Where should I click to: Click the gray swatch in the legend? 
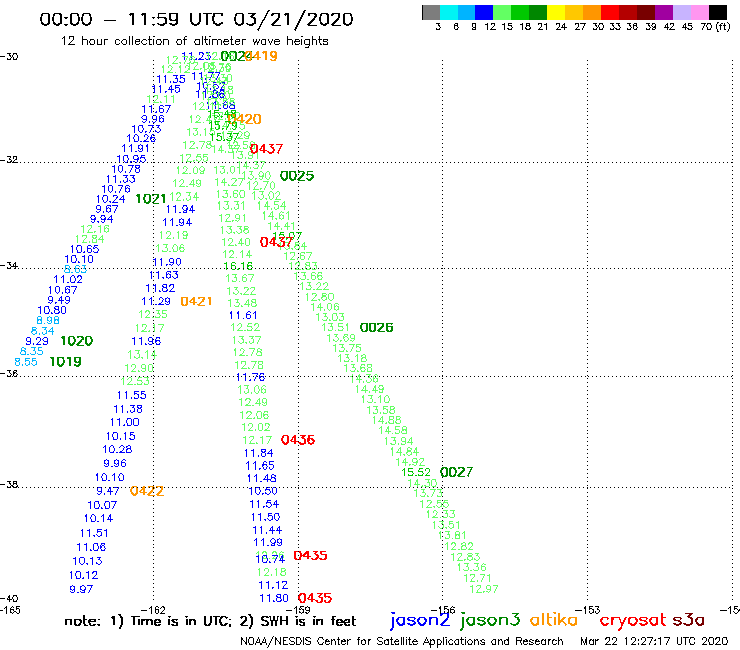click(431, 12)
